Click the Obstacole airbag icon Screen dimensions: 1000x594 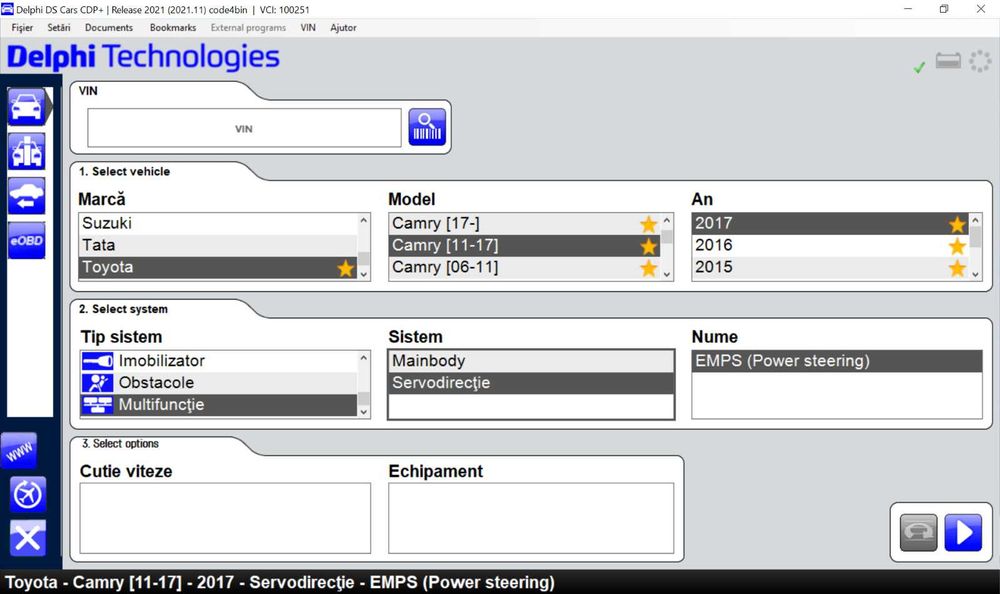97,383
